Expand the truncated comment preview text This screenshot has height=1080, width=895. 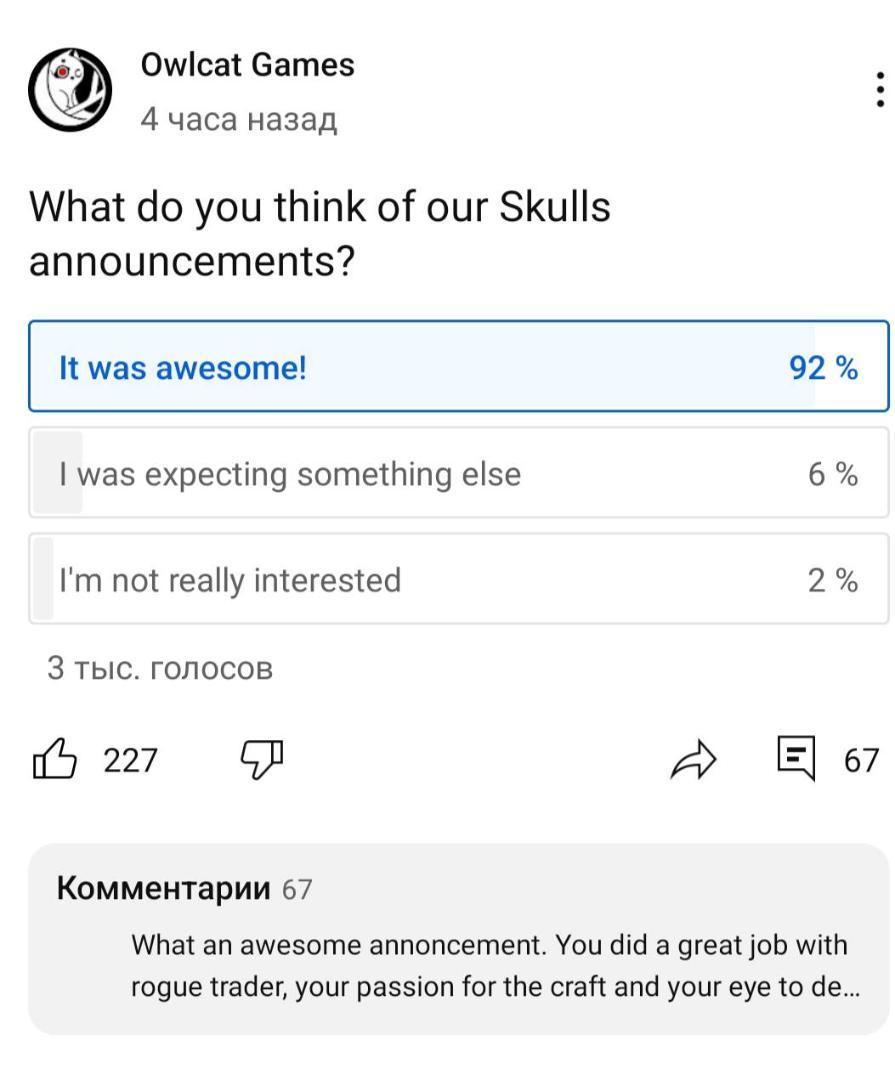pyautogui.click(x=489, y=966)
